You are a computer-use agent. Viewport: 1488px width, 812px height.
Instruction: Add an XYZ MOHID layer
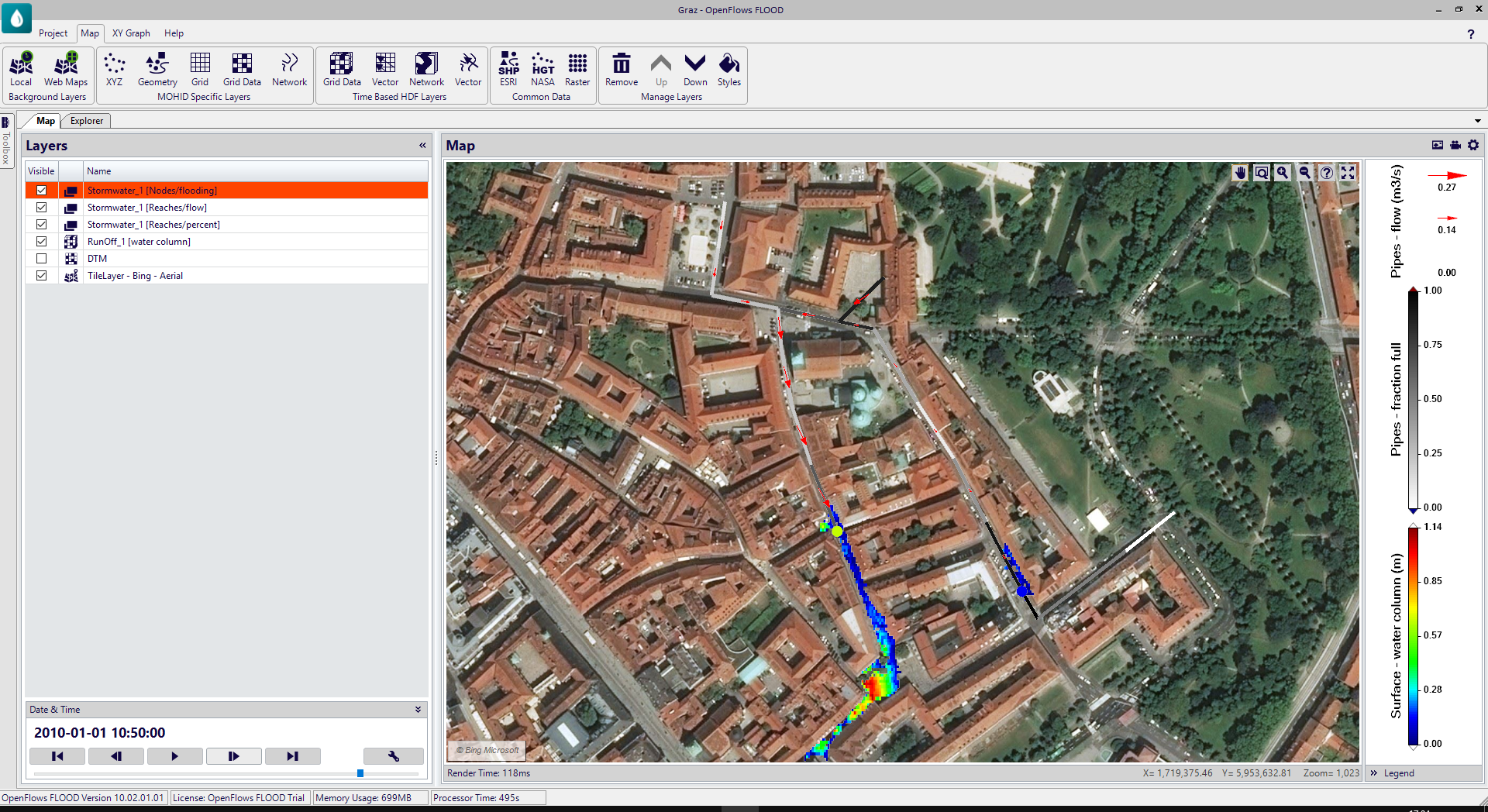(115, 70)
